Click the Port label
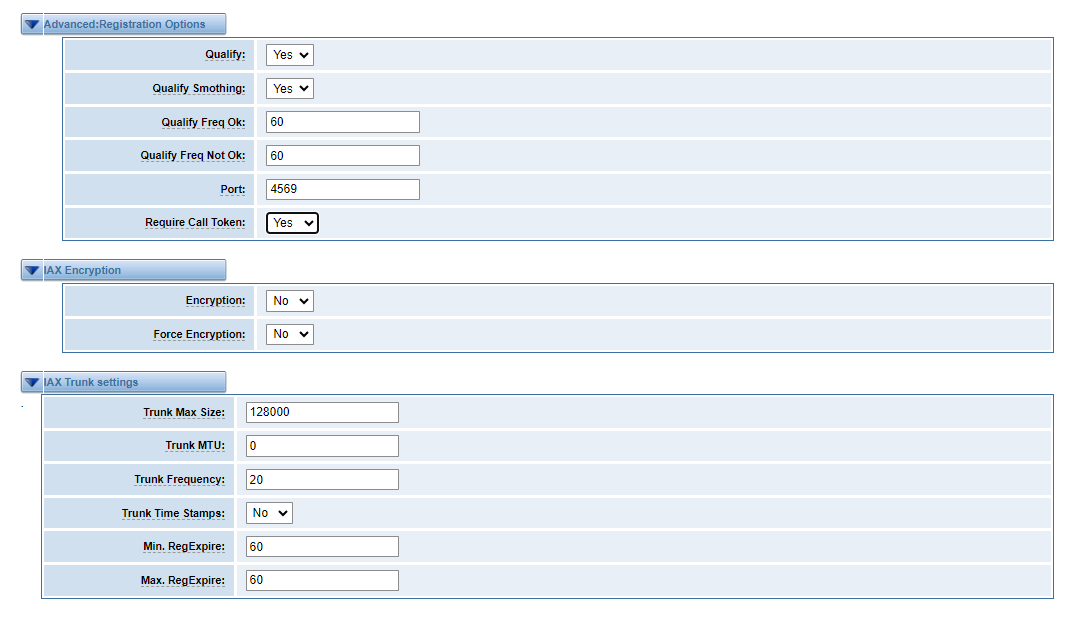The image size is (1073, 618). (x=233, y=189)
